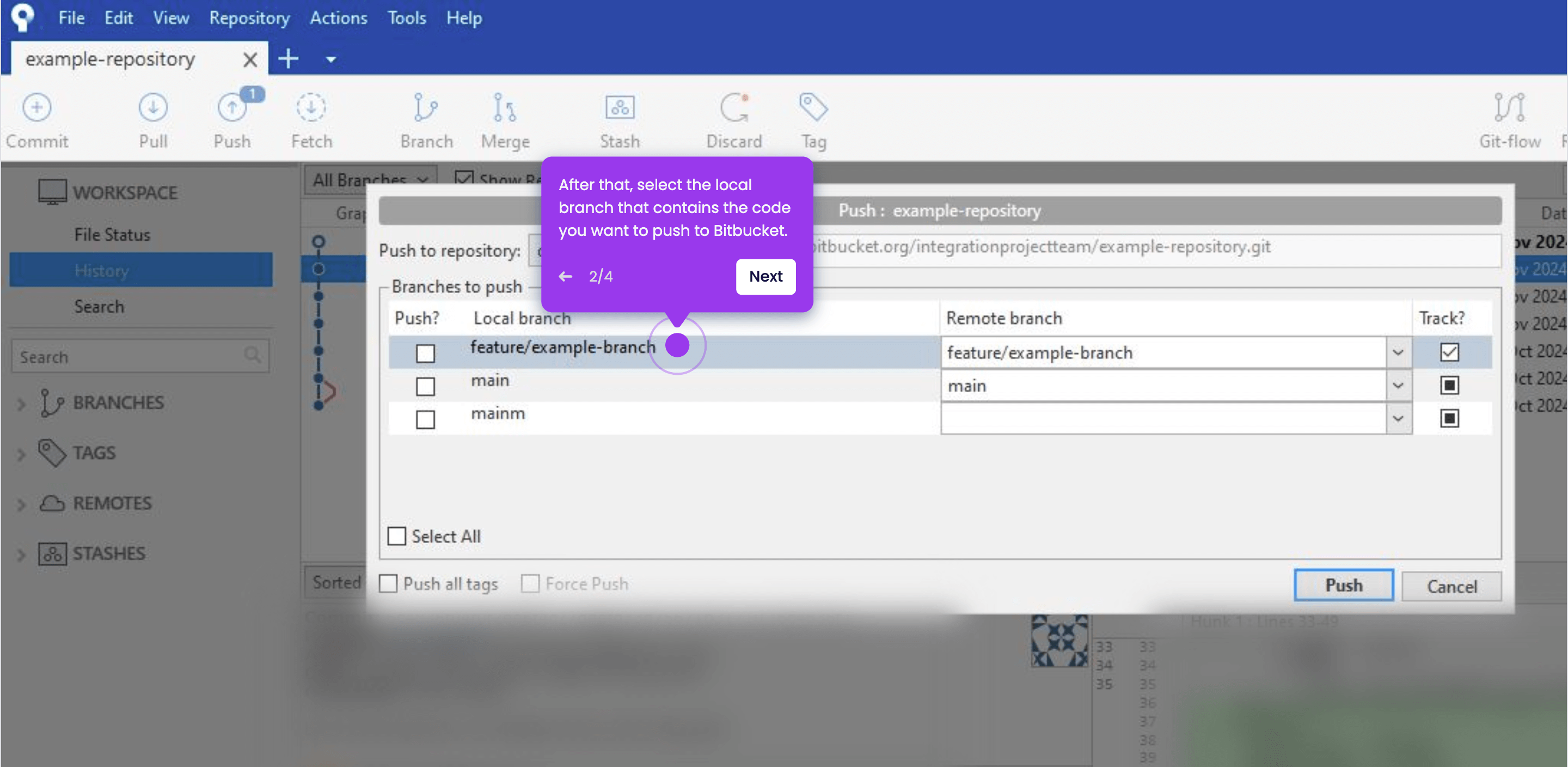Toggle Track checkbox for main row
Screen dimensions: 1568x767
click(1449, 385)
